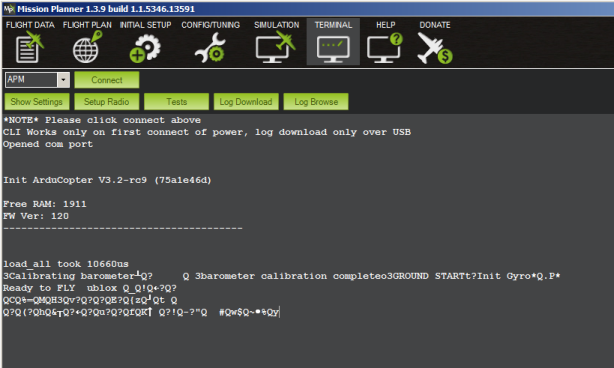The width and height of the screenshot is (614, 368).
Task: Click the Show Settings button
Action: pyautogui.click(x=37, y=102)
